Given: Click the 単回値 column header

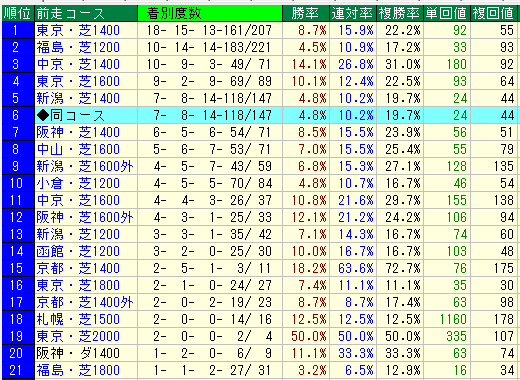Looking at the screenshot, I should [x=447, y=13].
